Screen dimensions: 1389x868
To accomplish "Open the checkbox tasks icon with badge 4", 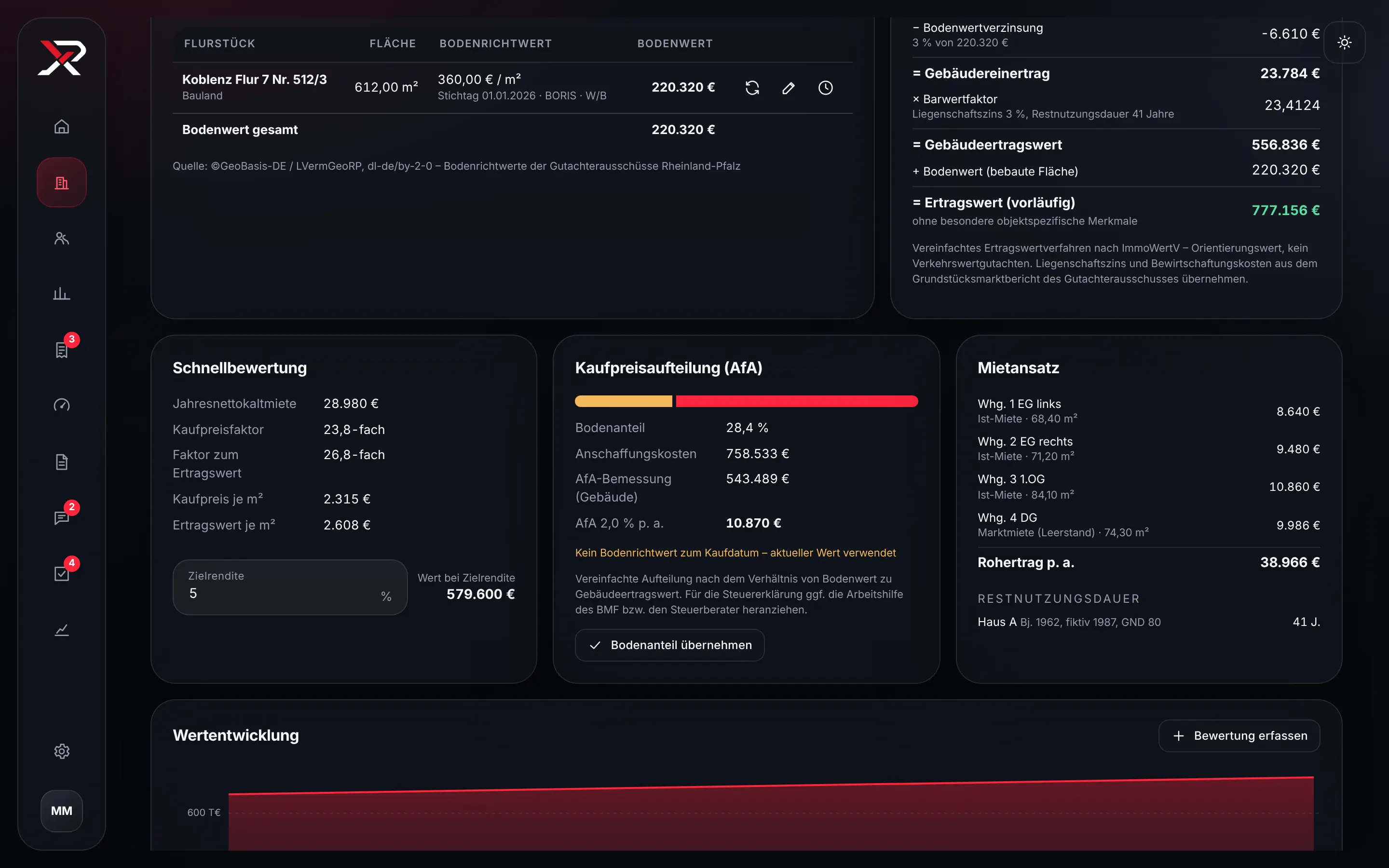I will point(61,573).
